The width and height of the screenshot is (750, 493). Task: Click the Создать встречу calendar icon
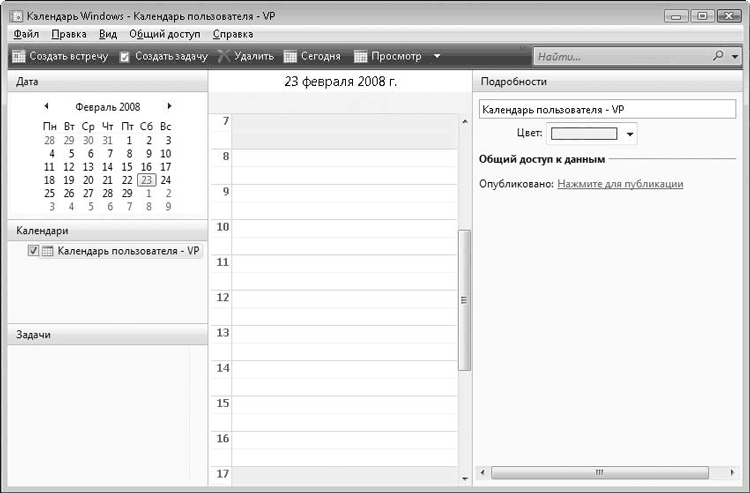(x=19, y=56)
